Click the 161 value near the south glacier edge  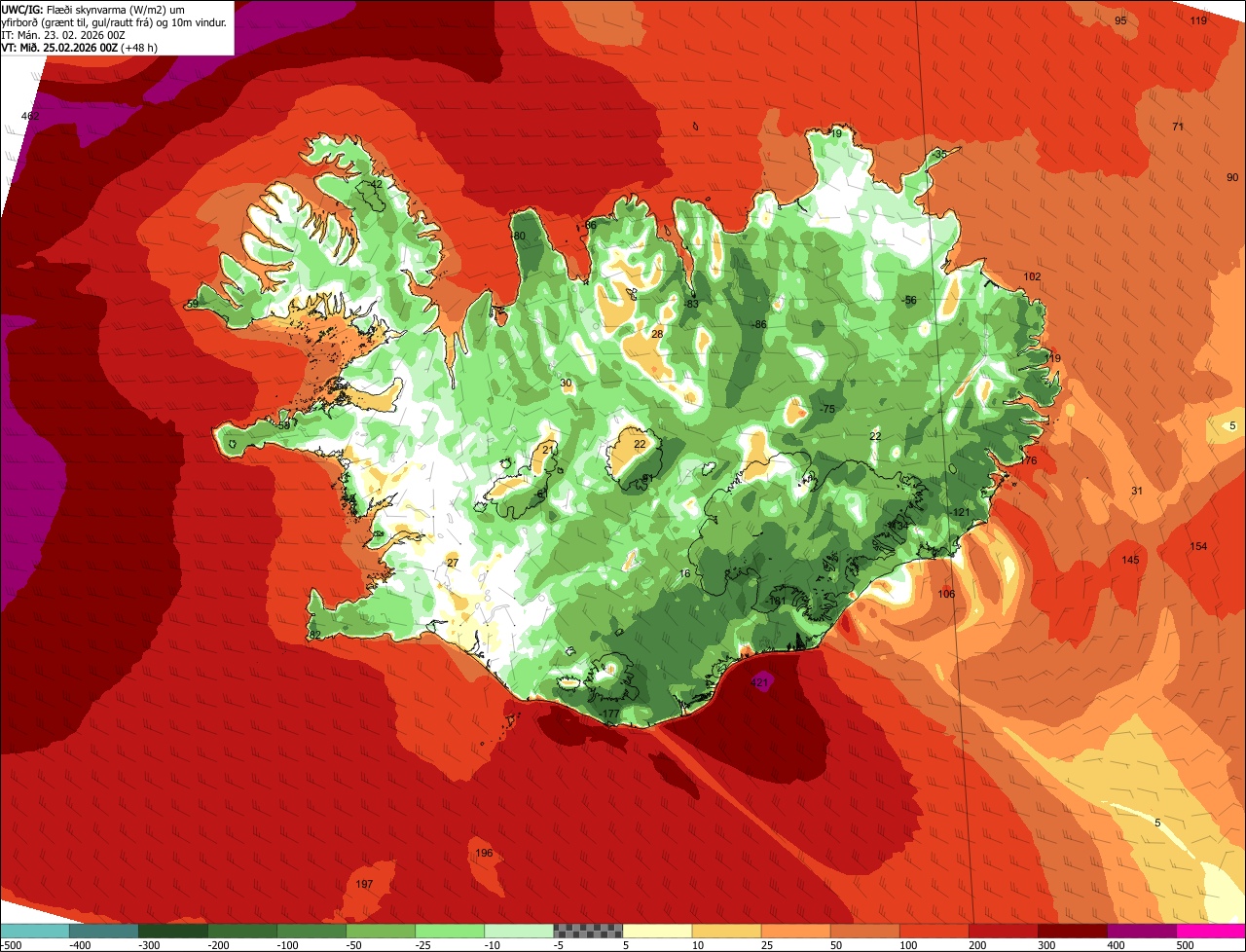pos(776,601)
